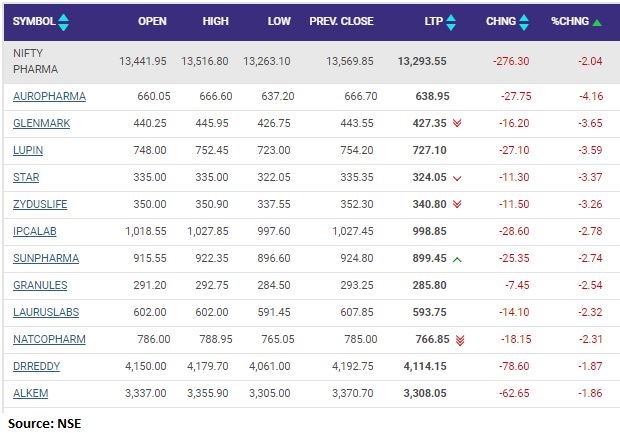The width and height of the screenshot is (620, 433).
Task: Click the down chevron next to STAR LTP
Action: 457,178
